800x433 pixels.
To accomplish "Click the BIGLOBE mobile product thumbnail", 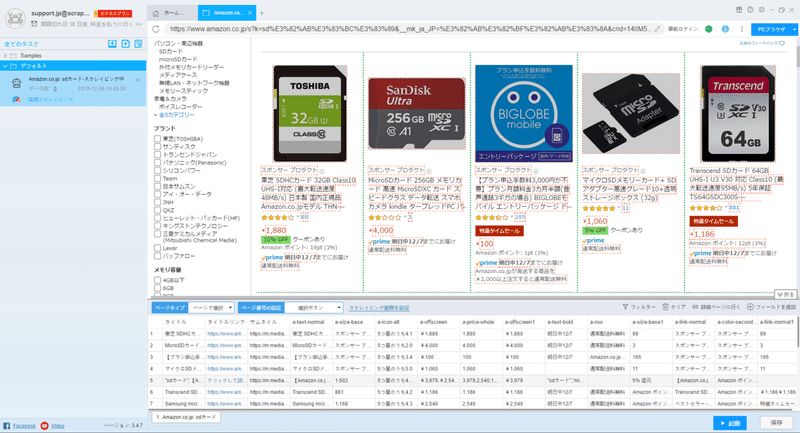I will 523,113.
